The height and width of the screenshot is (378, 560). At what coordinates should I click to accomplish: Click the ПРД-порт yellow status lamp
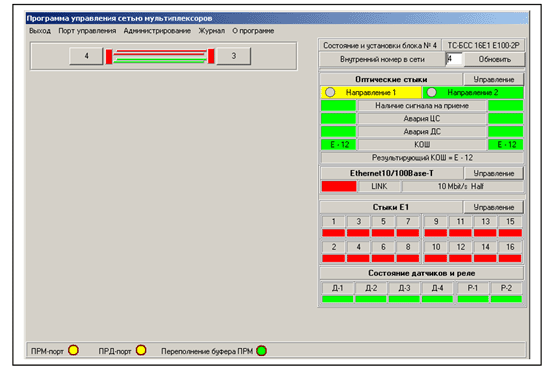pos(141,350)
